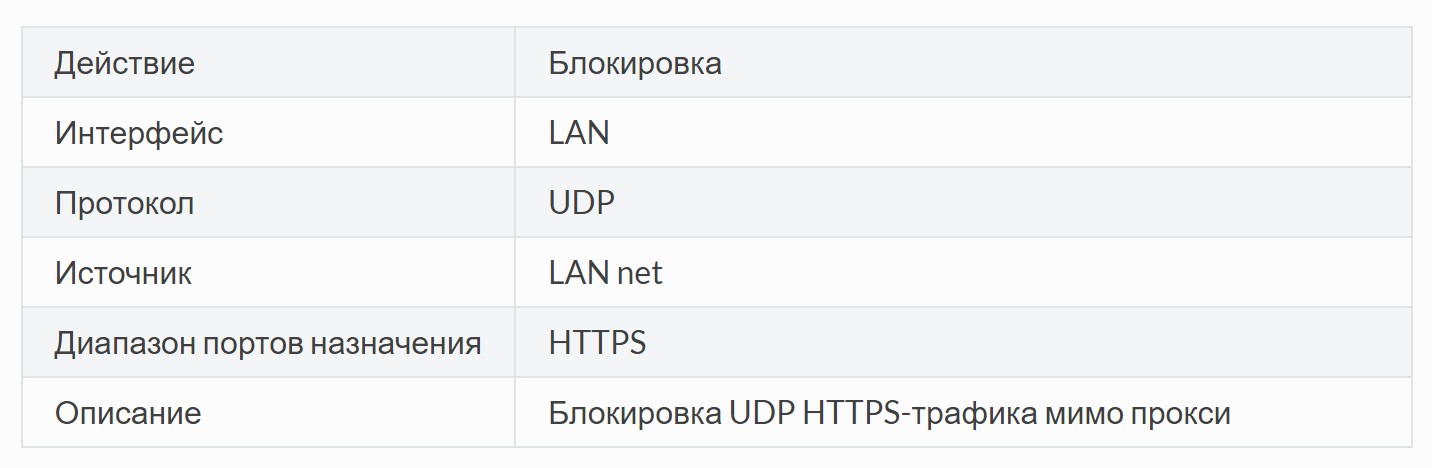Select the "LAN net" source value

pos(606,273)
